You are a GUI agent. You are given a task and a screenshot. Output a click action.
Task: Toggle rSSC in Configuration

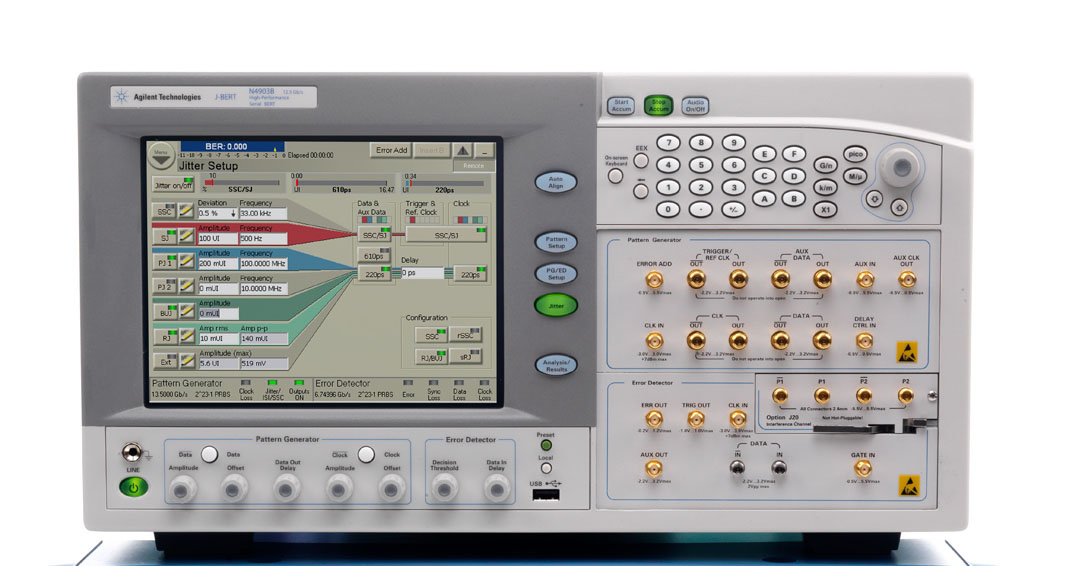[466, 335]
